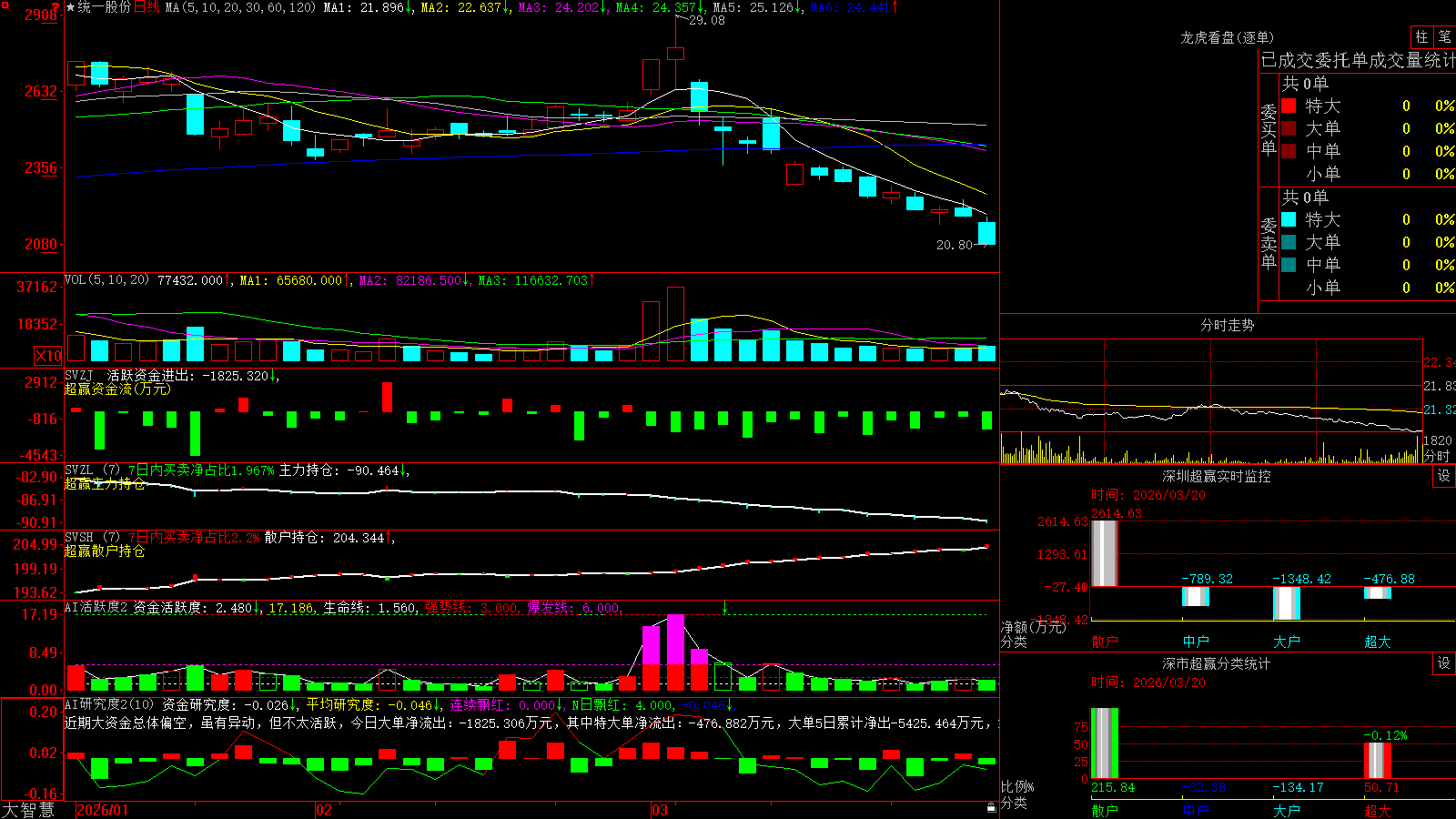Click the 深圳超赢实时监控 panel title
1456x819 pixels.
pyautogui.click(x=1216, y=476)
